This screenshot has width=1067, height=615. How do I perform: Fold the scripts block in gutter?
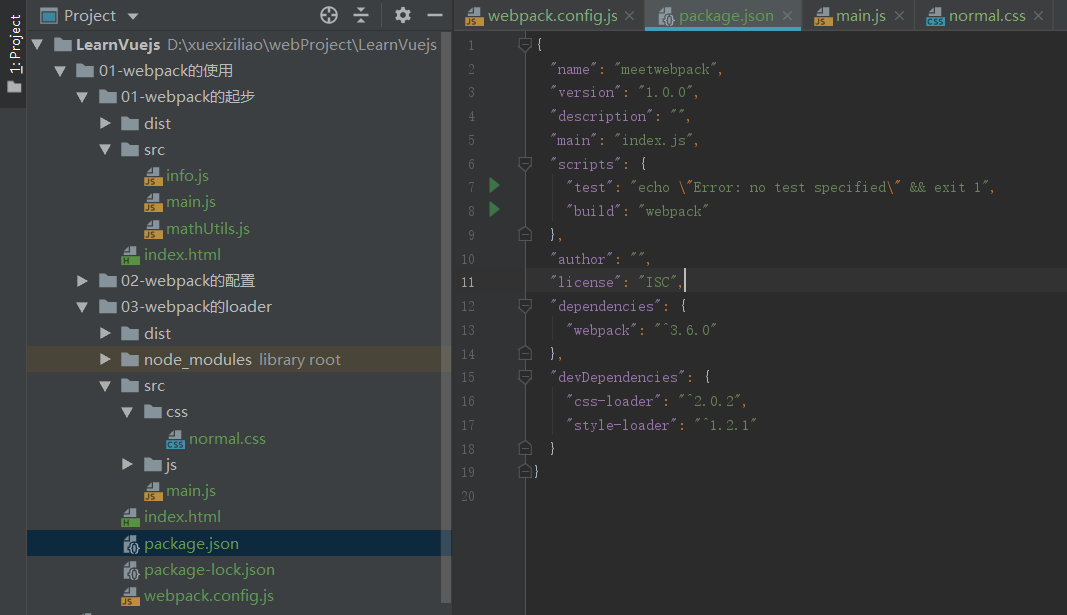525,163
